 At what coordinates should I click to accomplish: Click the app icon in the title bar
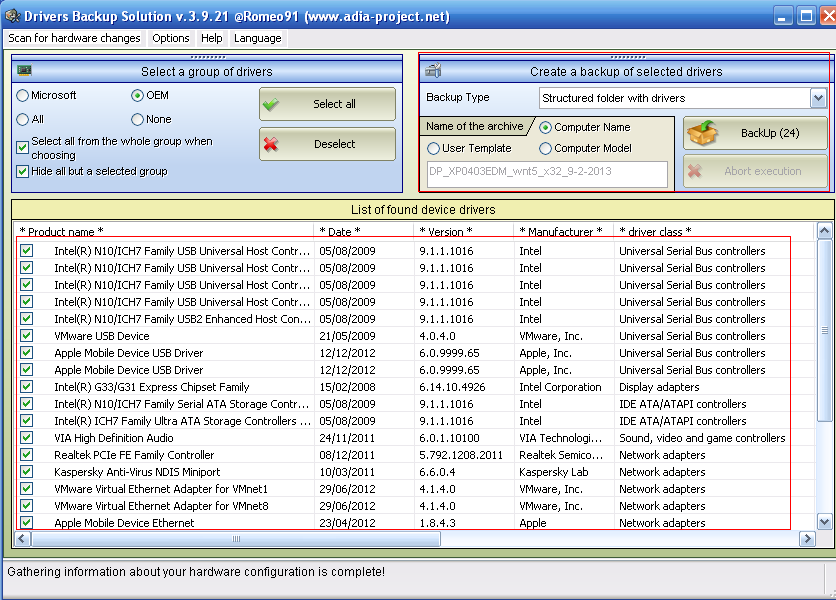(12, 16)
